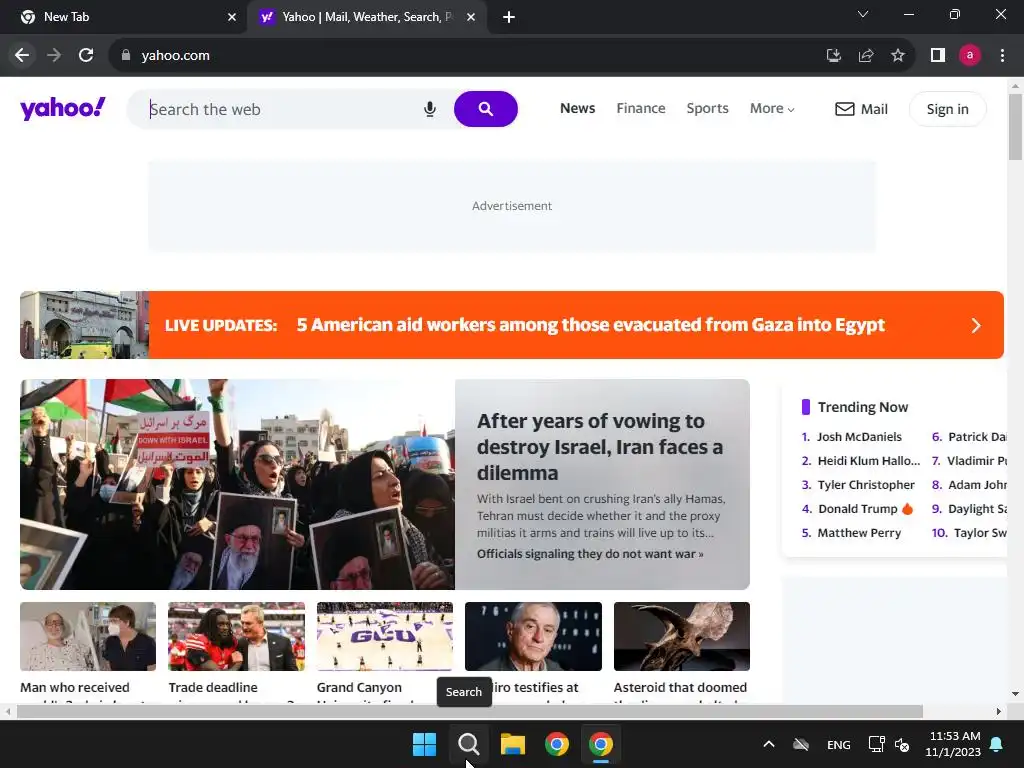
Task: Close the New Tab tab
Action: (232, 17)
